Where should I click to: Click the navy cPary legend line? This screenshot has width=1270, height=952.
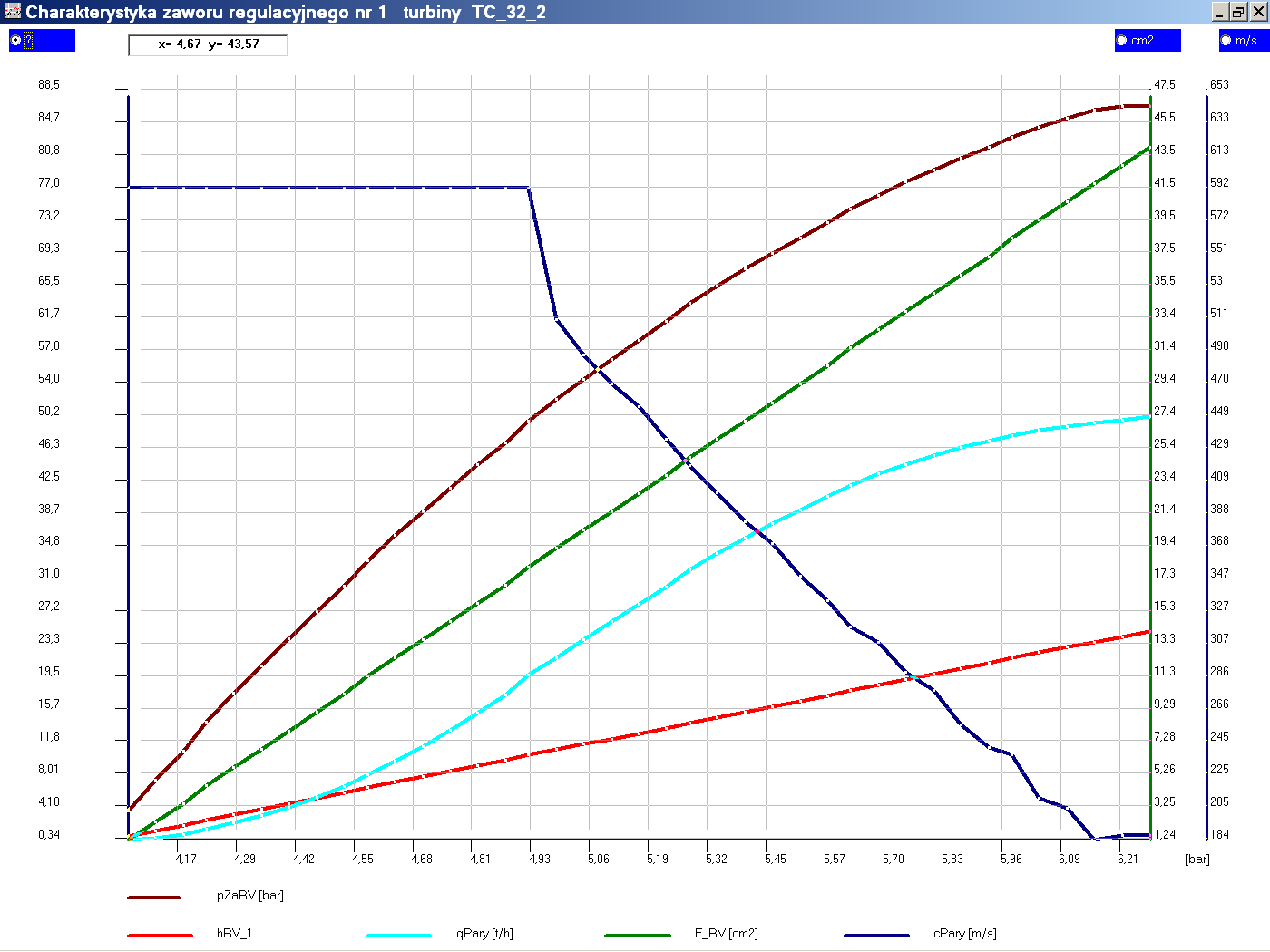point(876,935)
